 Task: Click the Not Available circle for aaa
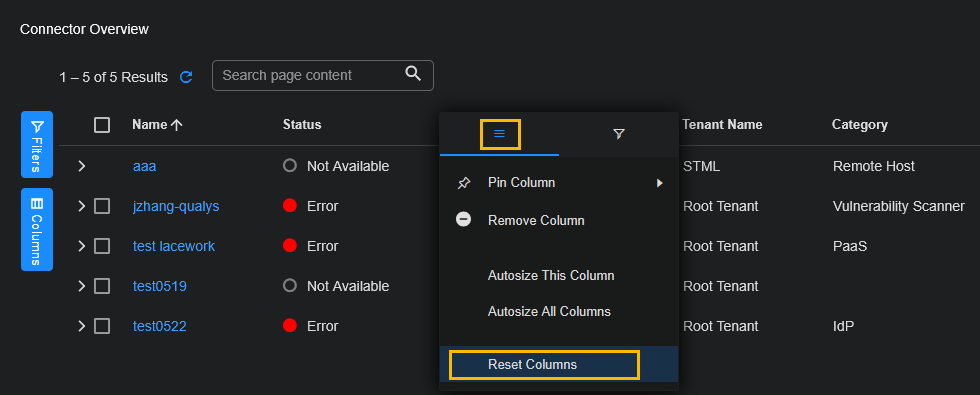pyautogui.click(x=289, y=166)
